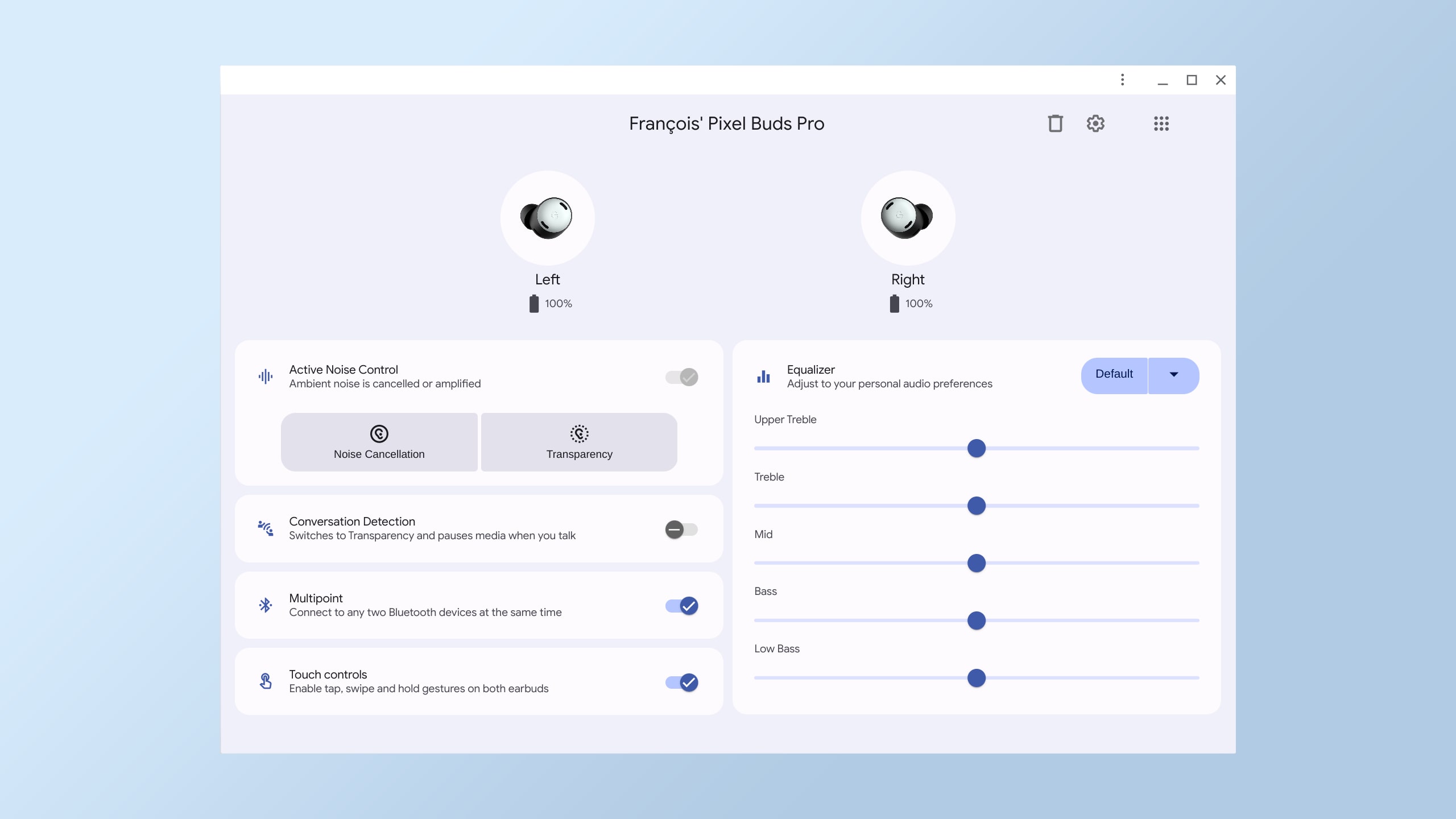Select Transparency mode button
Viewport: 1456px width, 819px height.
(x=579, y=441)
